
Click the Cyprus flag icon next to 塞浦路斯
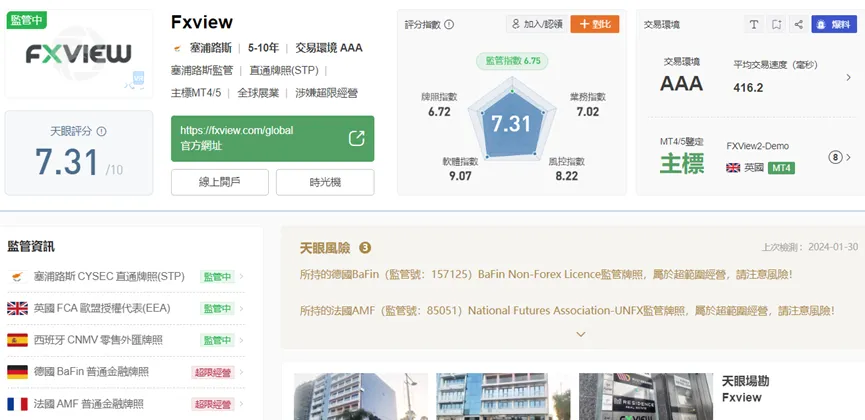tap(178, 49)
